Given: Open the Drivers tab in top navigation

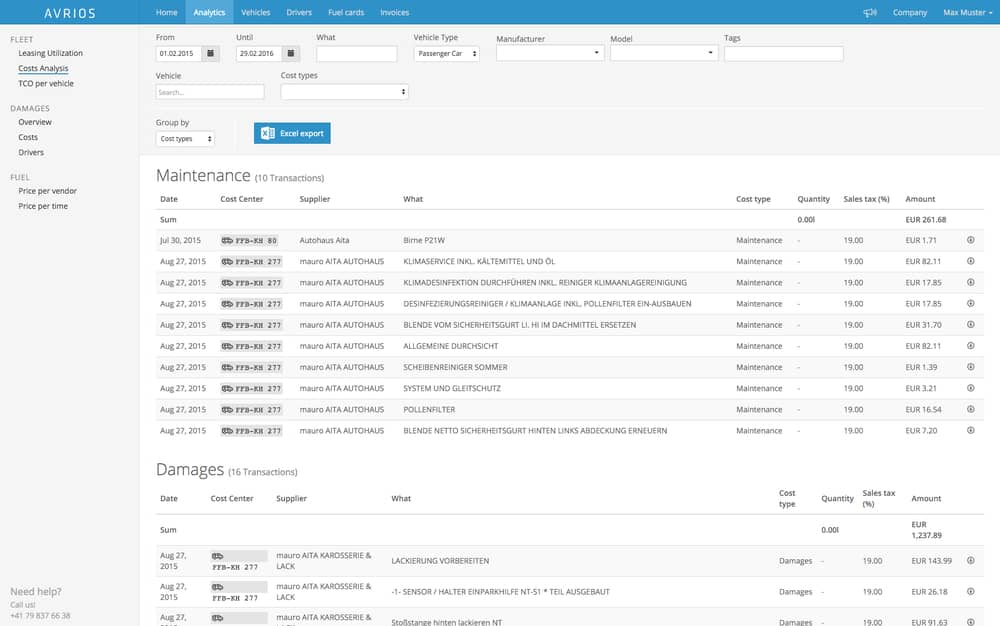Looking at the screenshot, I should pos(299,12).
